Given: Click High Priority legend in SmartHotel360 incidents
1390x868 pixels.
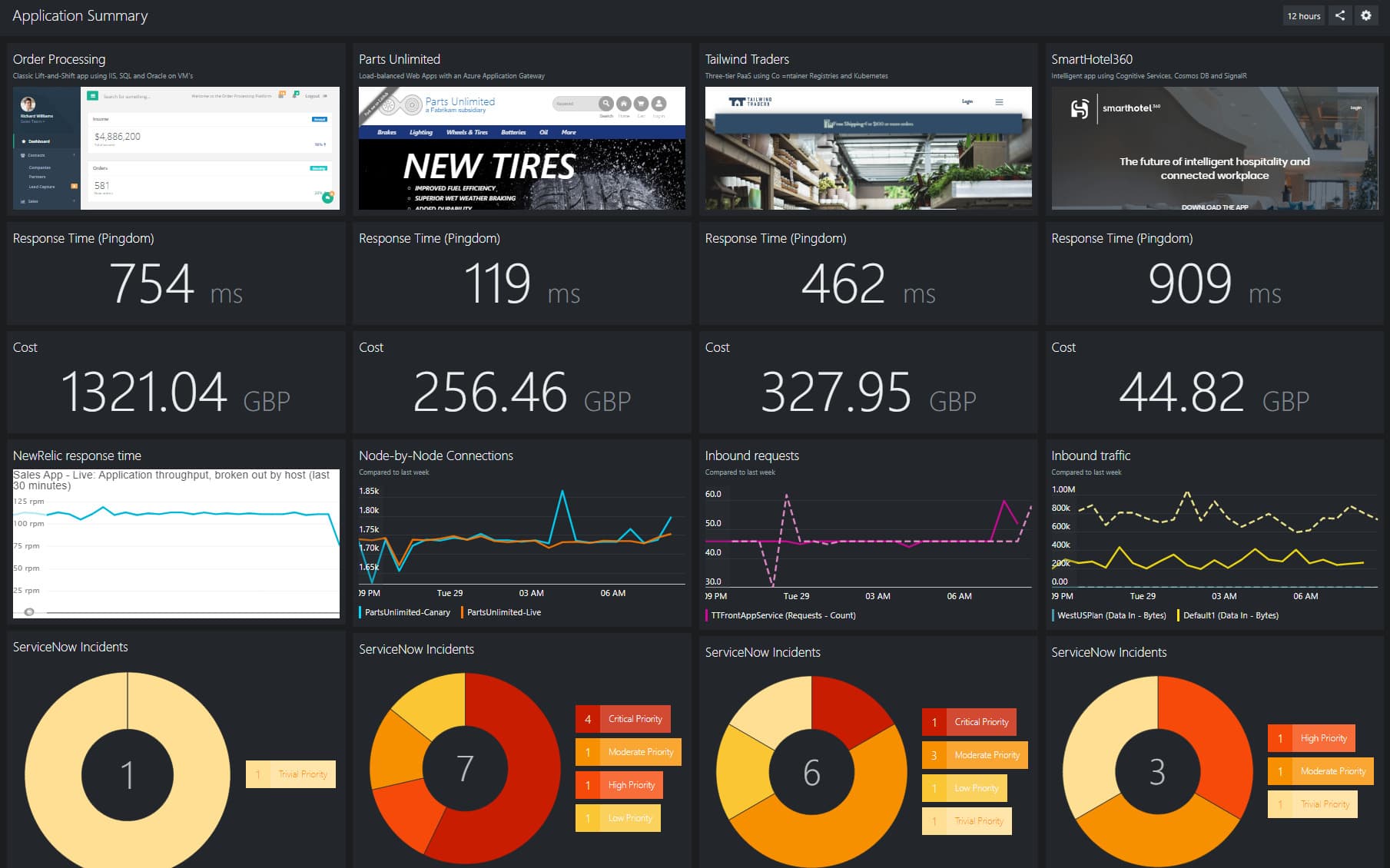Looking at the screenshot, I should 1312,738.
